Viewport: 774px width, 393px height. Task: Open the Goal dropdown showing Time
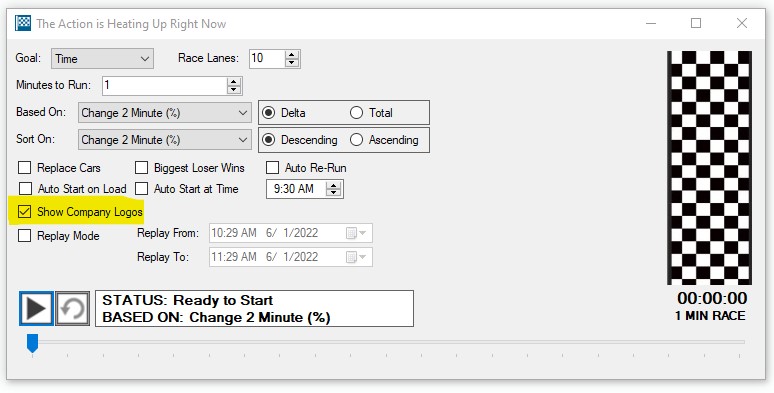coord(102,59)
